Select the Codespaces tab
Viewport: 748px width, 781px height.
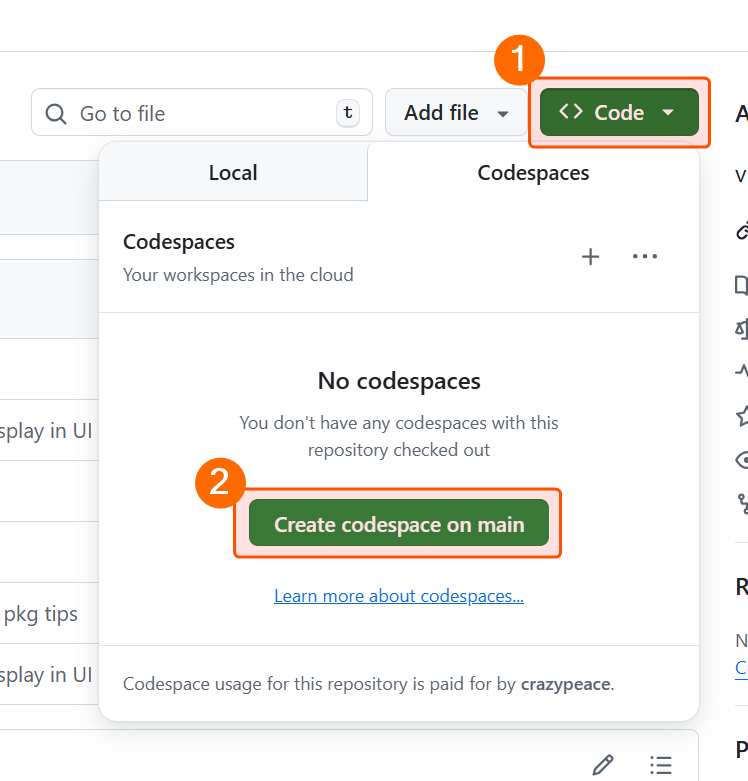click(533, 173)
